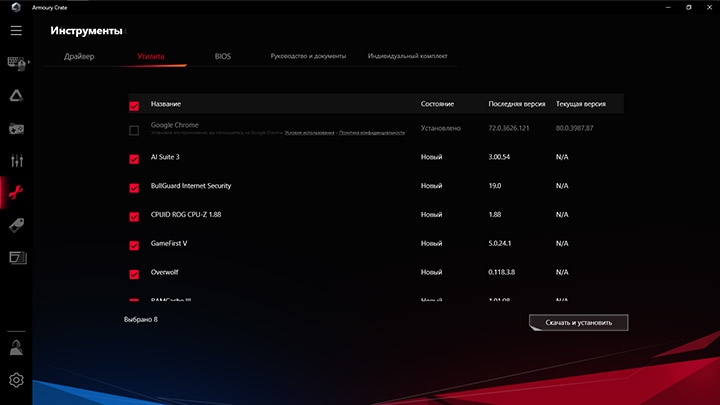
Task: Expand the devices submenu arrow in sidebar
Action: (29, 62)
